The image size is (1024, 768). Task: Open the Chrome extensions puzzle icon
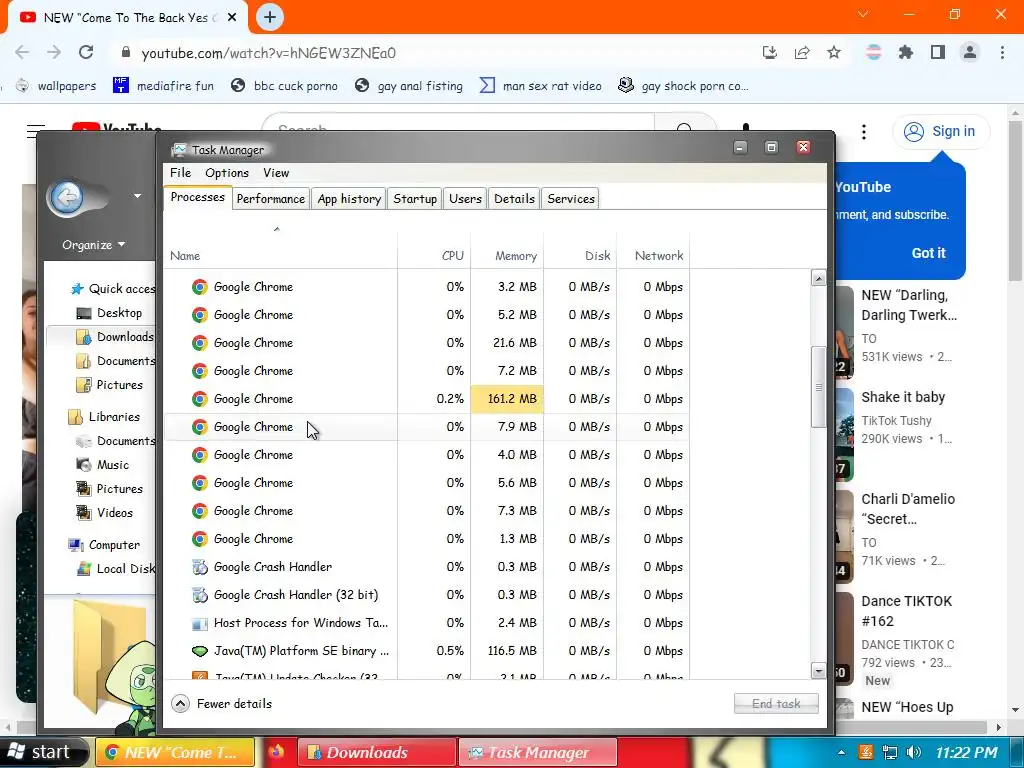[x=906, y=52]
